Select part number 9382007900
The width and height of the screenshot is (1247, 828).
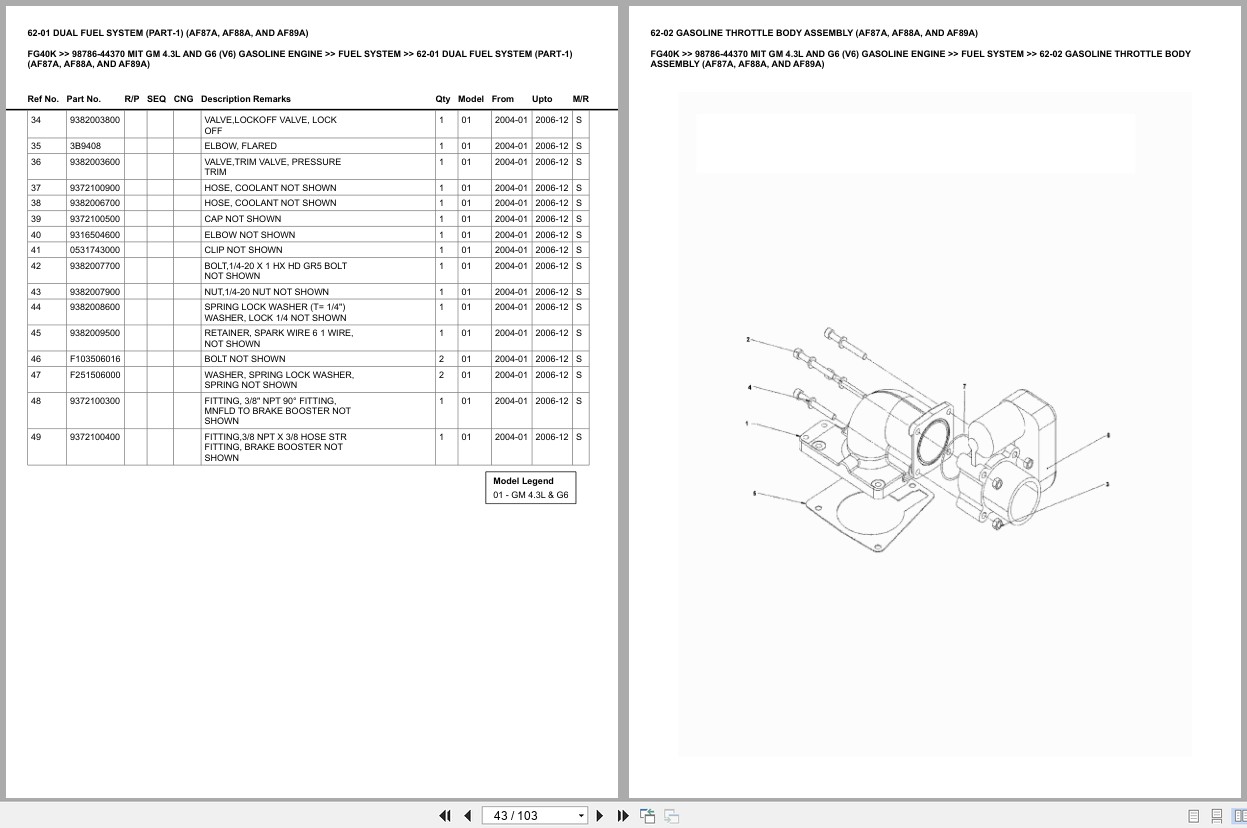(x=95, y=292)
